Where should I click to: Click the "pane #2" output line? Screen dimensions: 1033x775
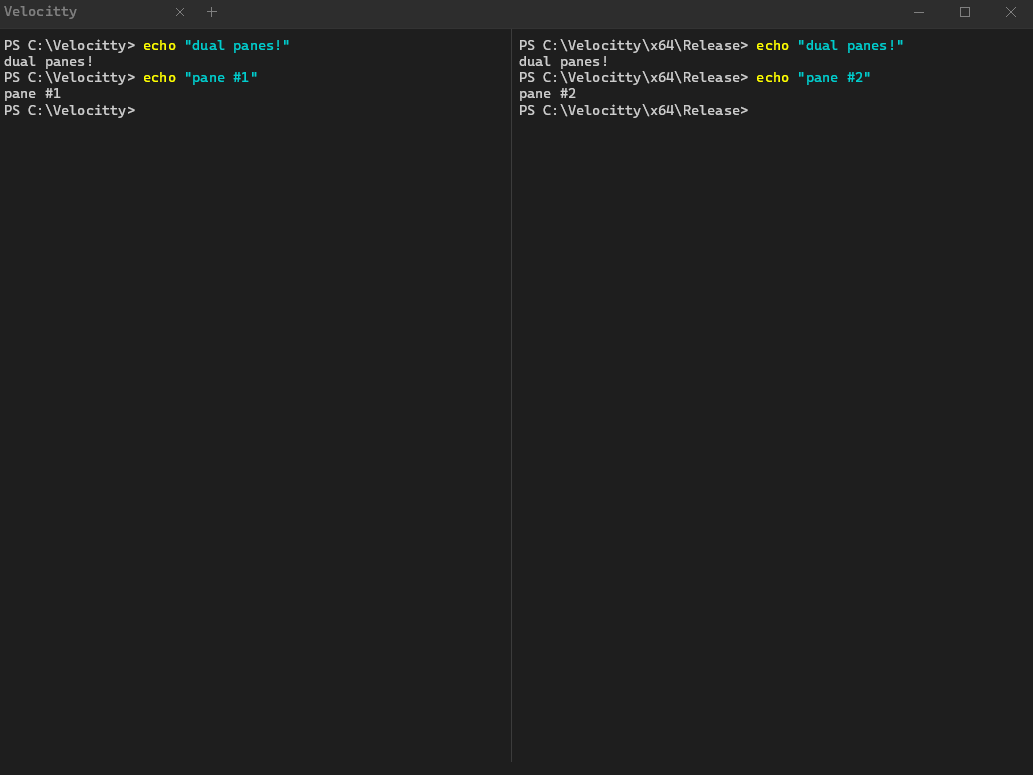547,94
